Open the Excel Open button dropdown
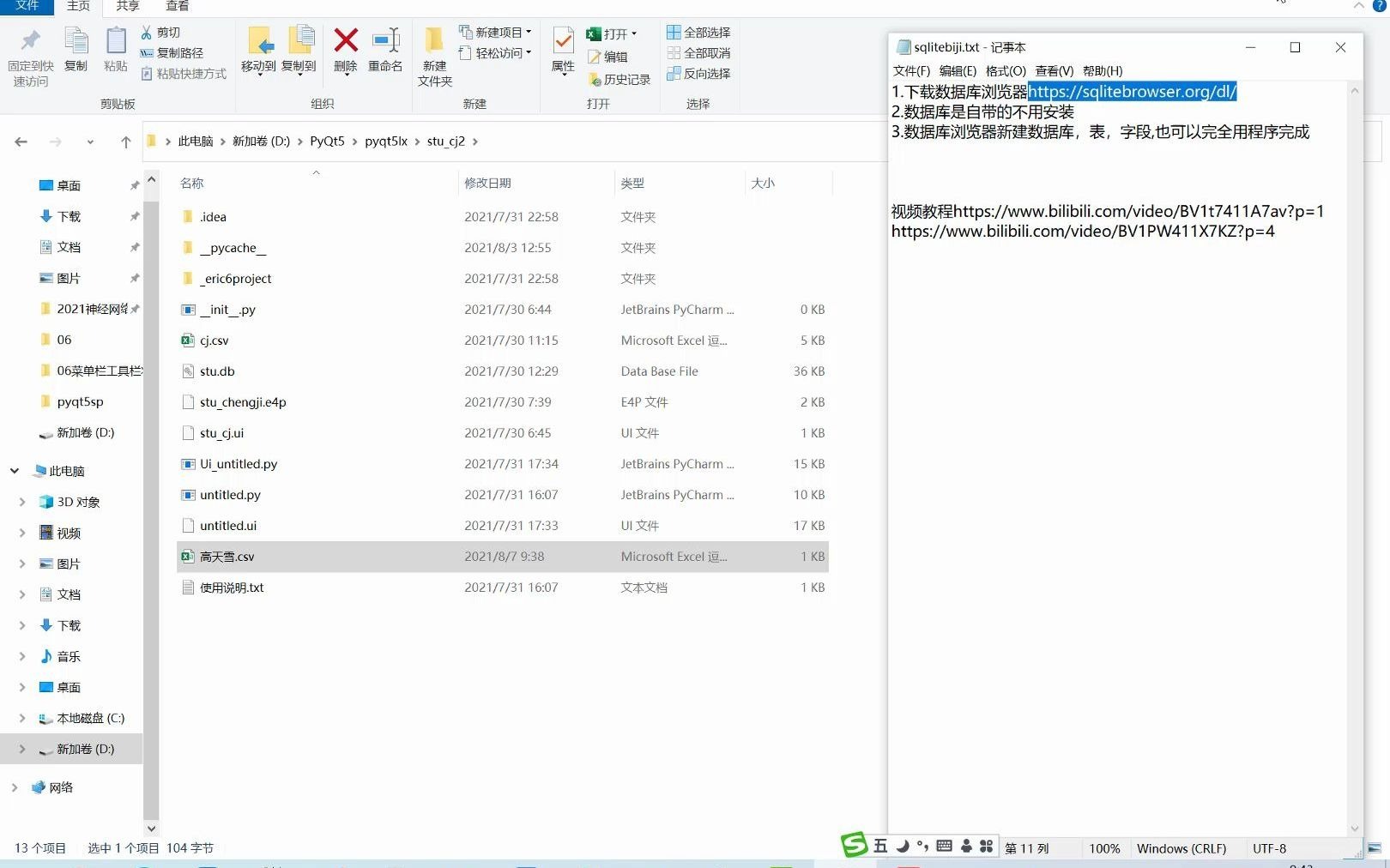This screenshot has height=868, width=1390. point(634,34)
